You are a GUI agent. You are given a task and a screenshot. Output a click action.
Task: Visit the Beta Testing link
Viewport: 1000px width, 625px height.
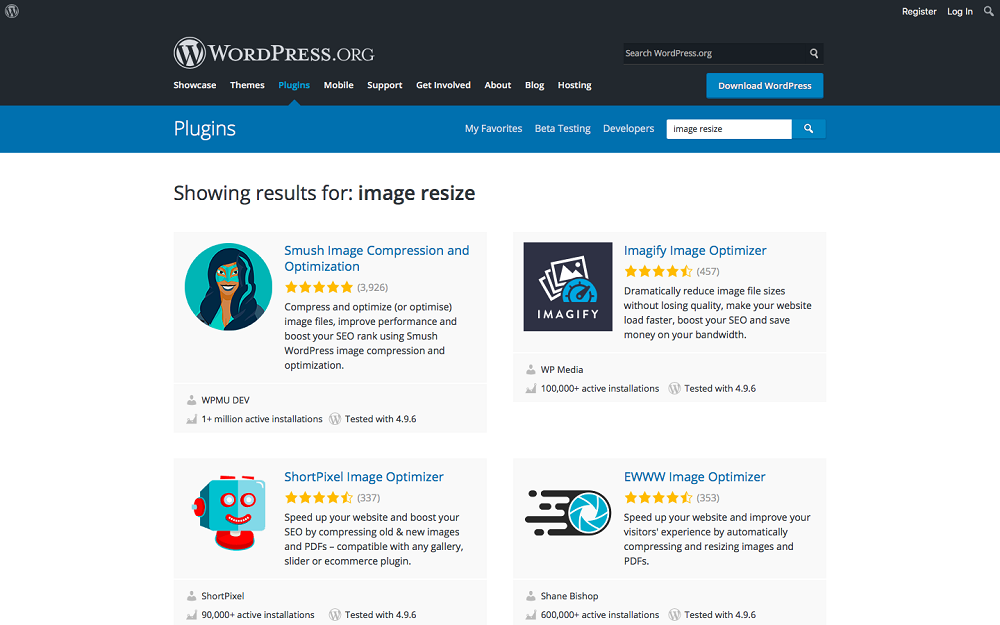point(562,129)
